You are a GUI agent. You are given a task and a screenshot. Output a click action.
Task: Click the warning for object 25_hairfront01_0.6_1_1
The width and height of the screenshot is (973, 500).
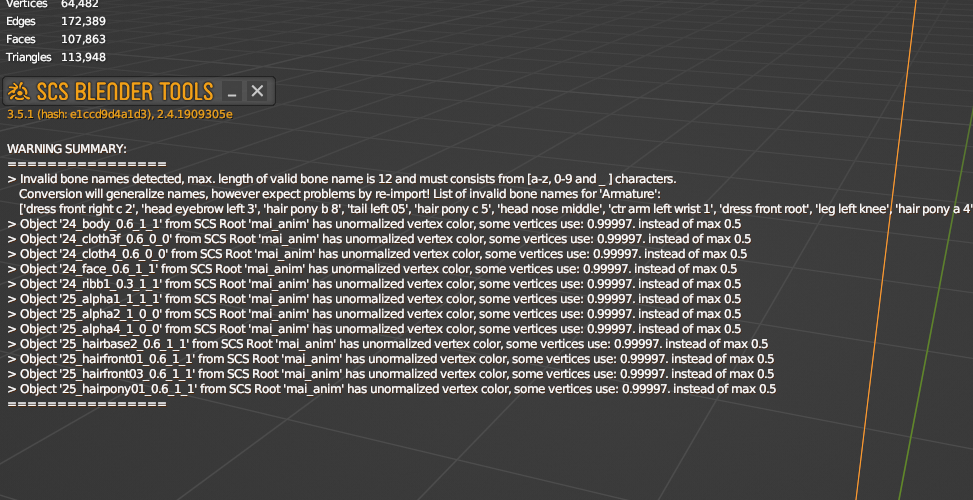(x=391, y=359)
